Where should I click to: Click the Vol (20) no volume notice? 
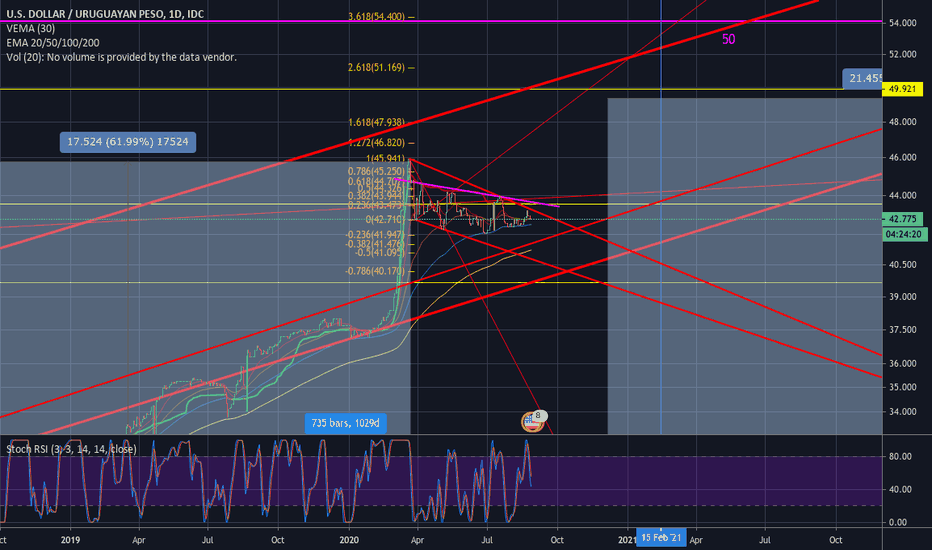(x=121, y=57)
